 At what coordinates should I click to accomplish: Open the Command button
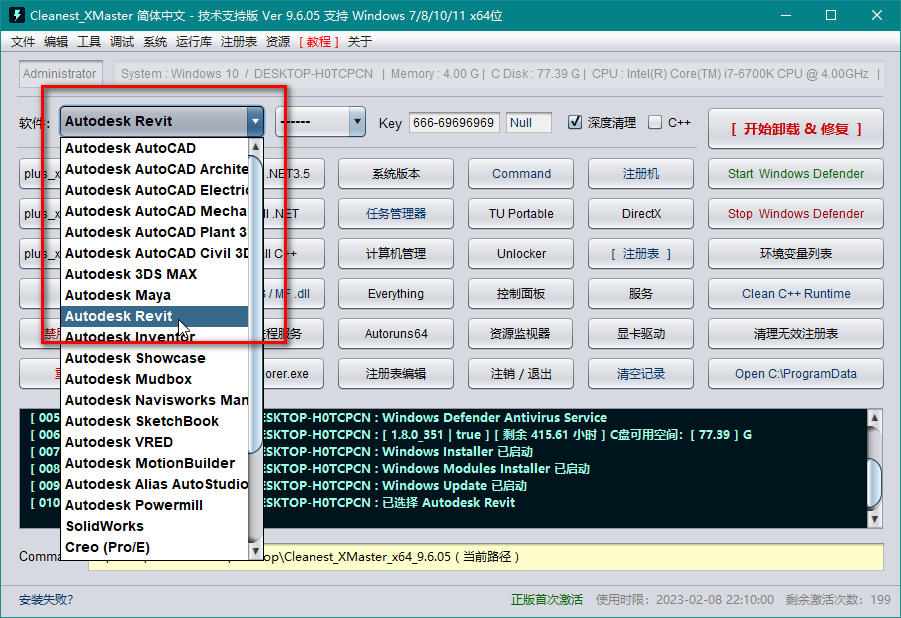tap(521, 174)
